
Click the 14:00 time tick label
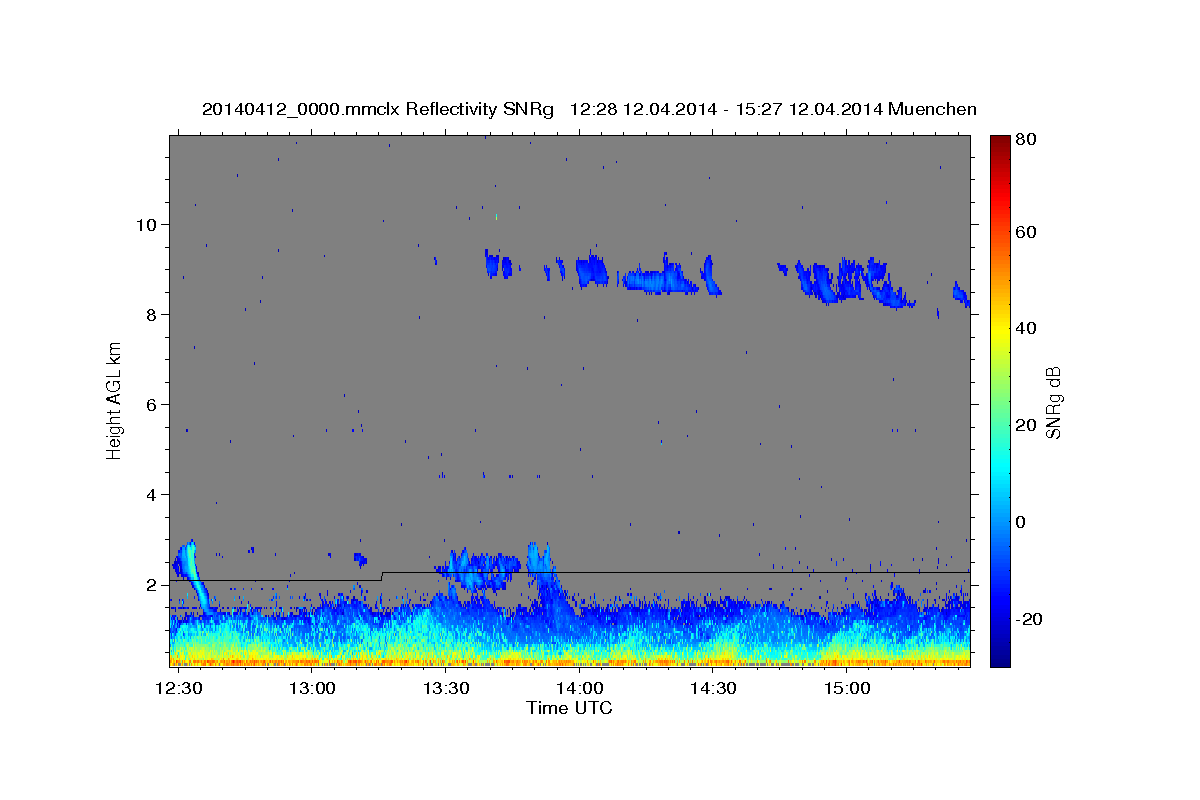[x=579, y=689]
